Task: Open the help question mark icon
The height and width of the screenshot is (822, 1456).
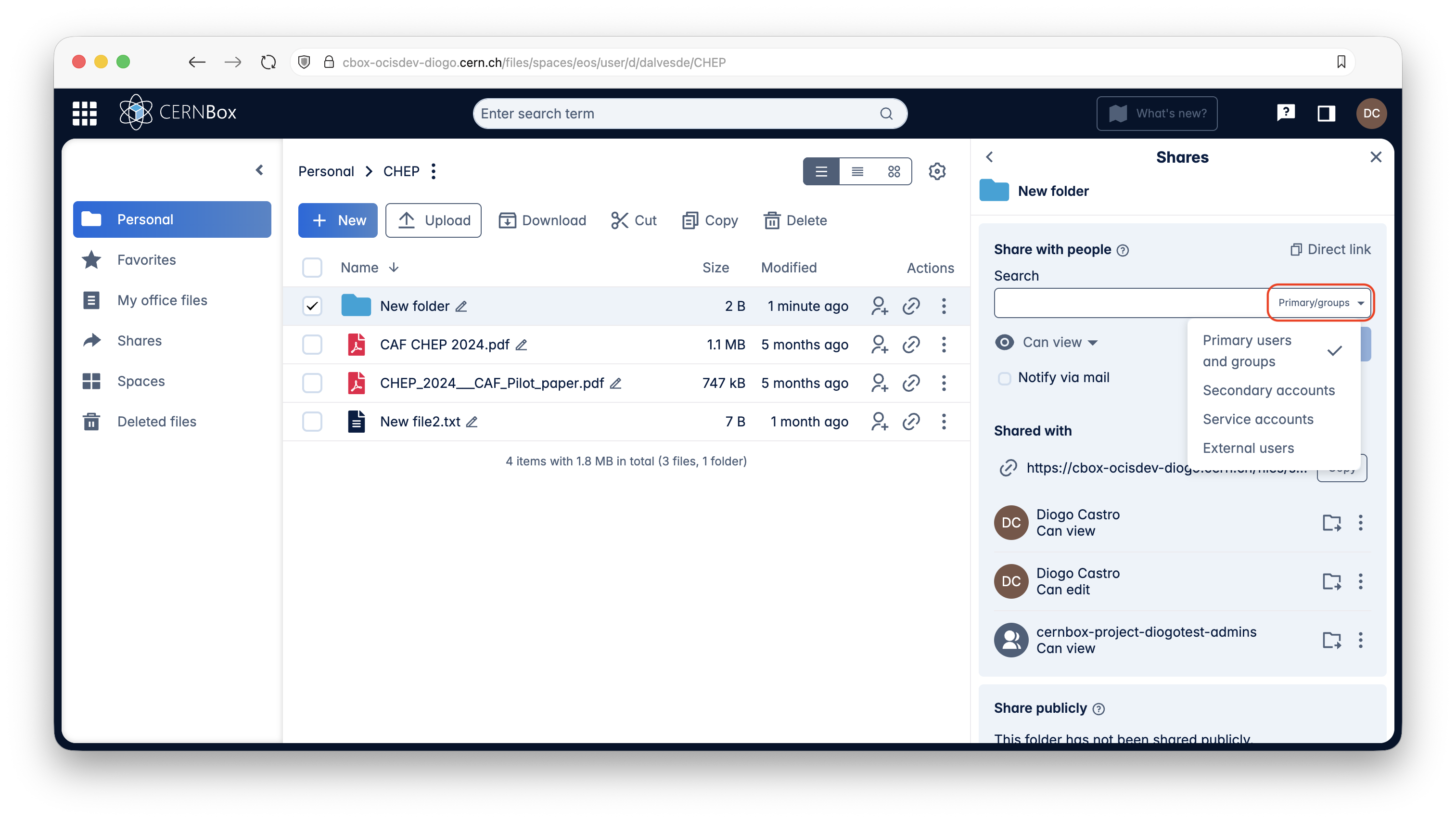Action: point(1285,113)
